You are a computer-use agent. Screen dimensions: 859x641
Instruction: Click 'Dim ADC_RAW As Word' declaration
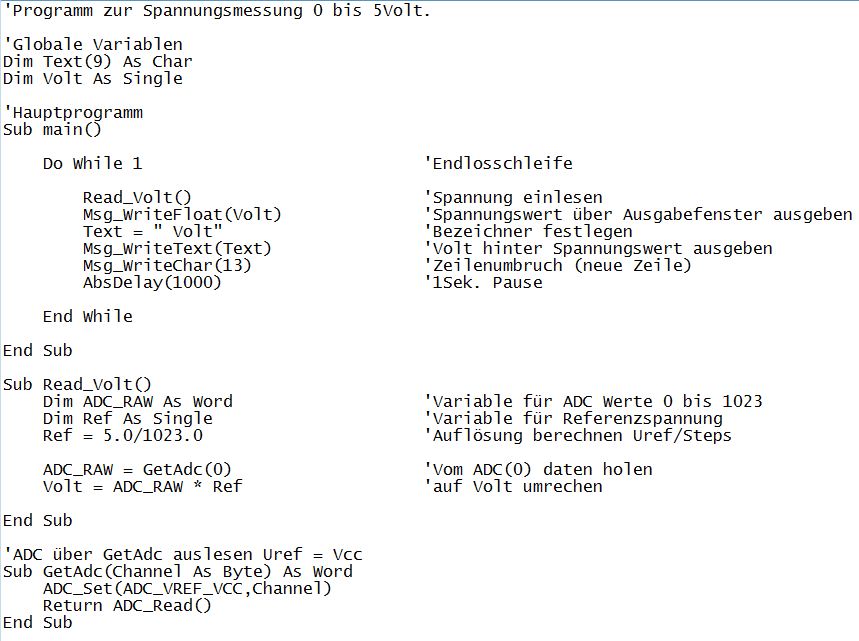click(137, 401)
